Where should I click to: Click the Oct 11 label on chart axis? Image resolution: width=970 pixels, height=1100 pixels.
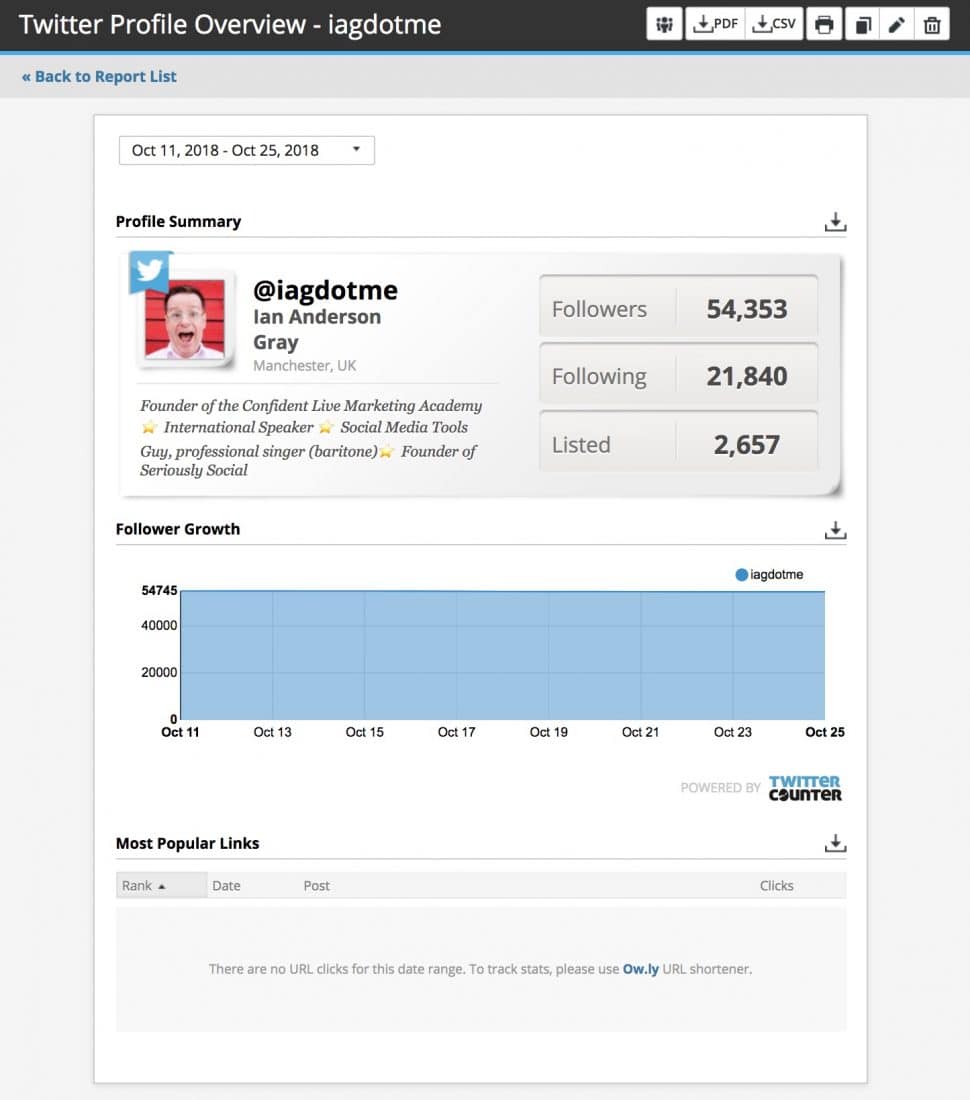coord(180,732)
